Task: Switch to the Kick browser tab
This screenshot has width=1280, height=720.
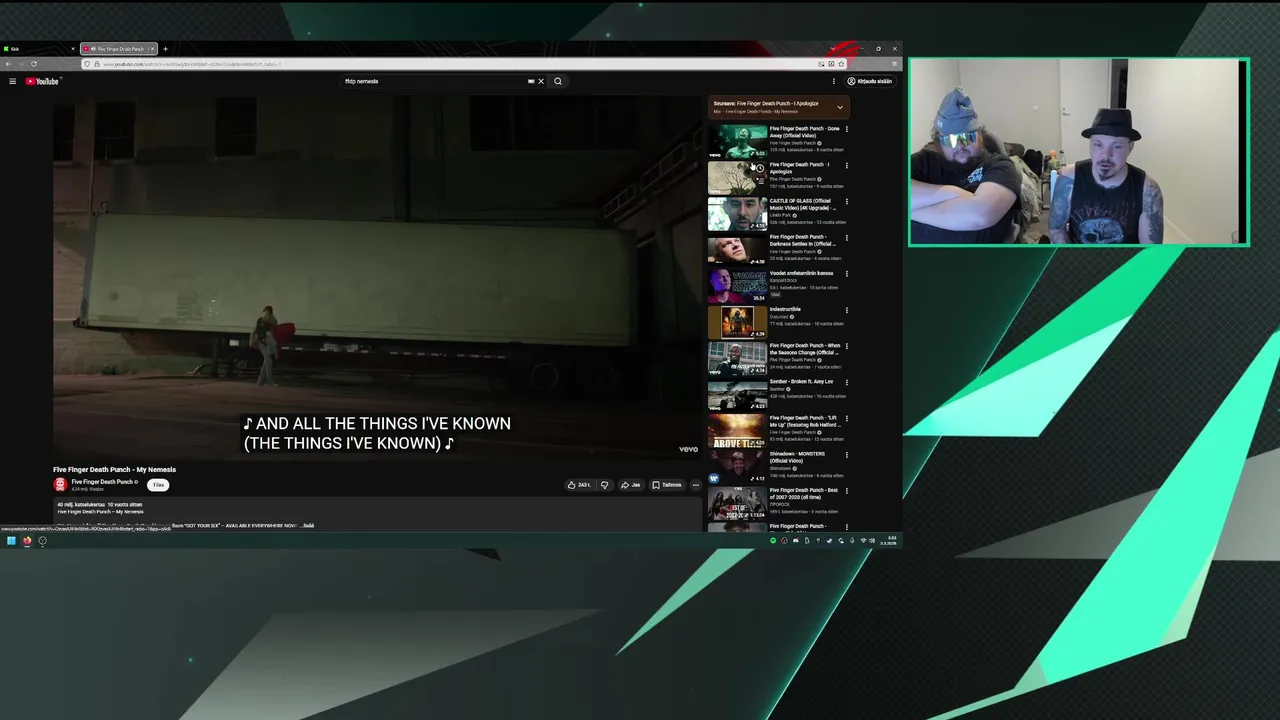Action: [38, 48]
